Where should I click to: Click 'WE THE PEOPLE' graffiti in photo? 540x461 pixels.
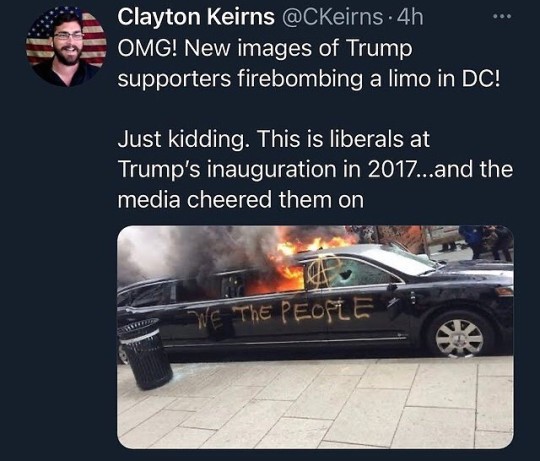[281, 312]
